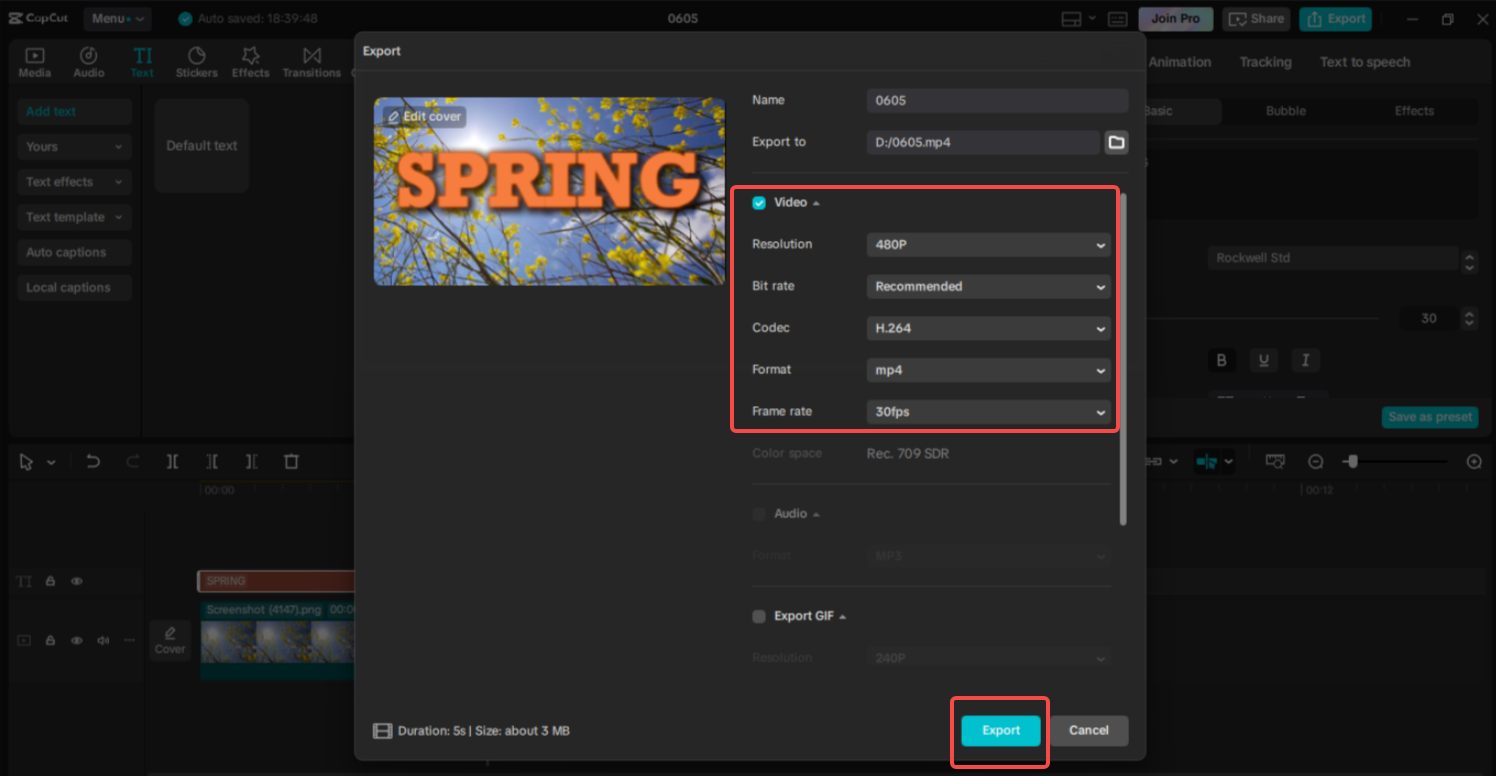Click the Share button in title bar
The height and width of the screenshot is (776, 1496).
click(x=1256, y=19)
